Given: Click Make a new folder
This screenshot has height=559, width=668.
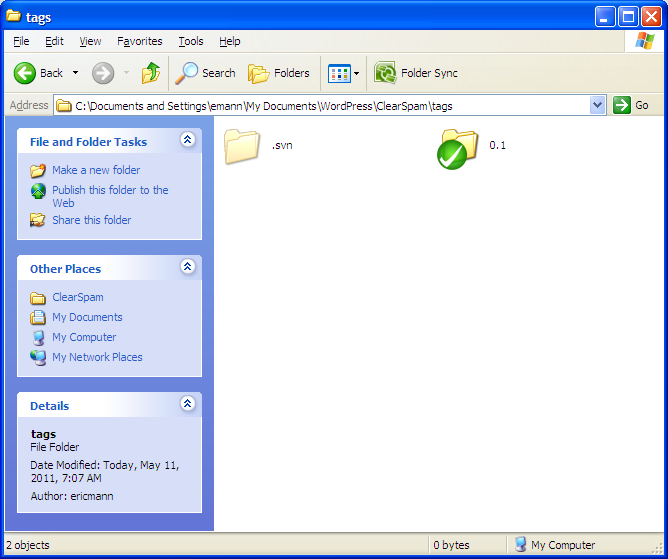Looking at the screenshot, I should point(96,170).
